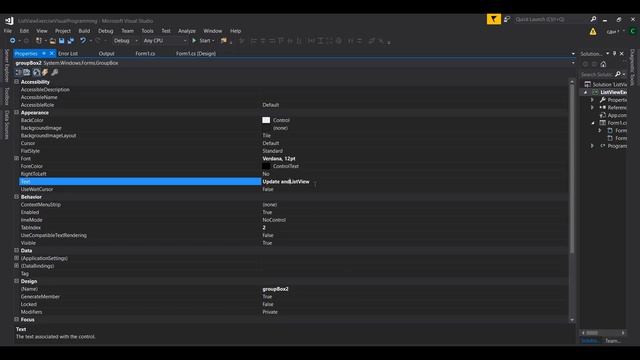Image resolution: width=640 pixels, height=360 pixels.
Task: Click the Categorized view icon in Properties
Action: tap(18, 72)
